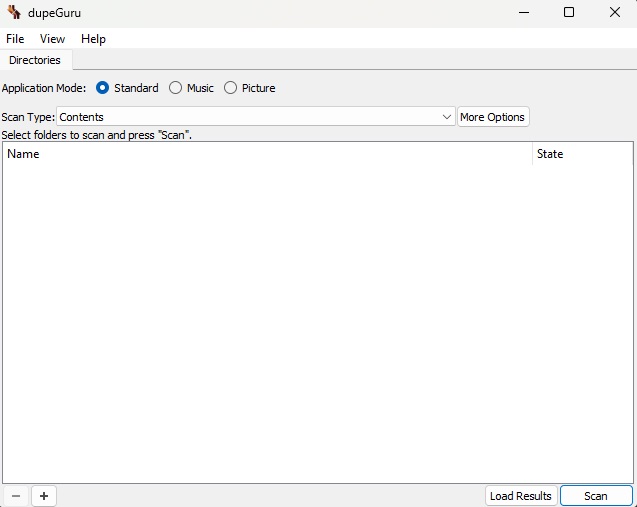Open the File menu

tap(15, 39)
